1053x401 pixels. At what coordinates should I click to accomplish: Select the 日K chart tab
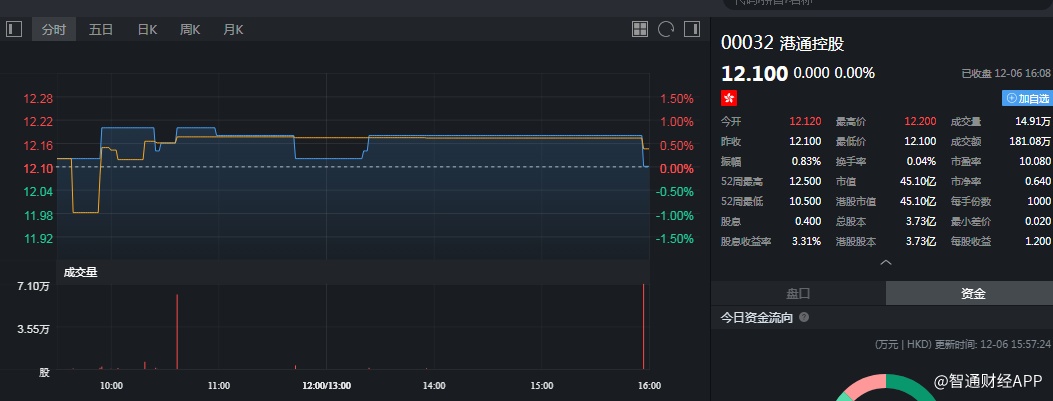click(x=147, y=30)
